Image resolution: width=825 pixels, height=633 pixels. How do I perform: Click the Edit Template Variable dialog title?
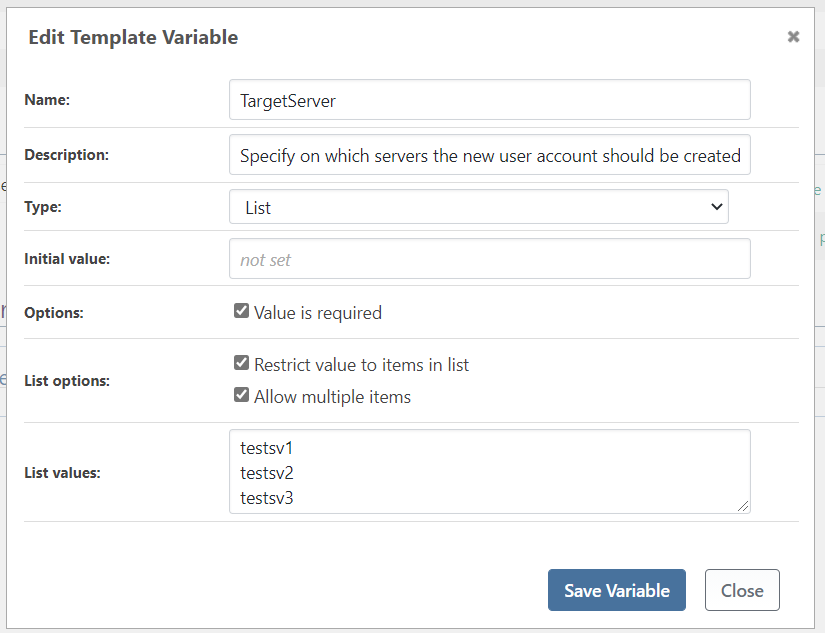(133, 38)
